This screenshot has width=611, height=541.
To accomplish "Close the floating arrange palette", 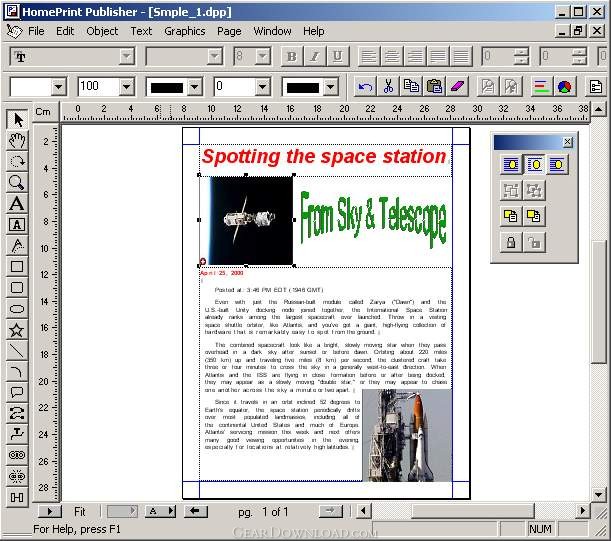I will point(568,142).
